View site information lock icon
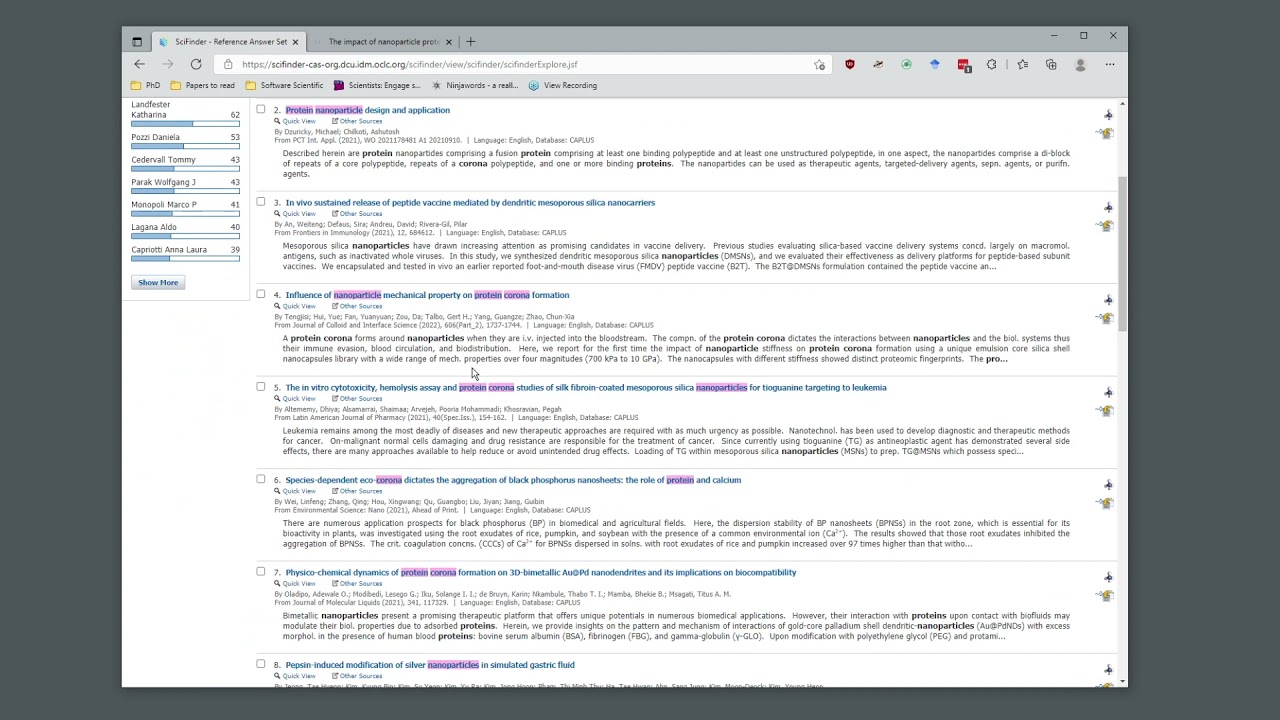 pos(229,65)
